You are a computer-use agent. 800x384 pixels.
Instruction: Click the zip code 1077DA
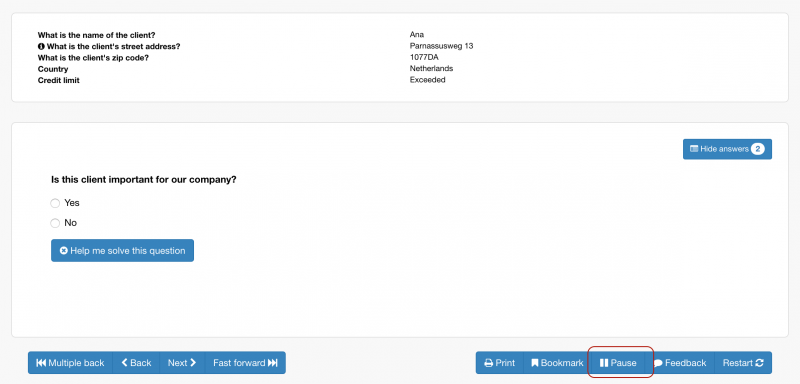pyautogui.click(x=424, y=57)
